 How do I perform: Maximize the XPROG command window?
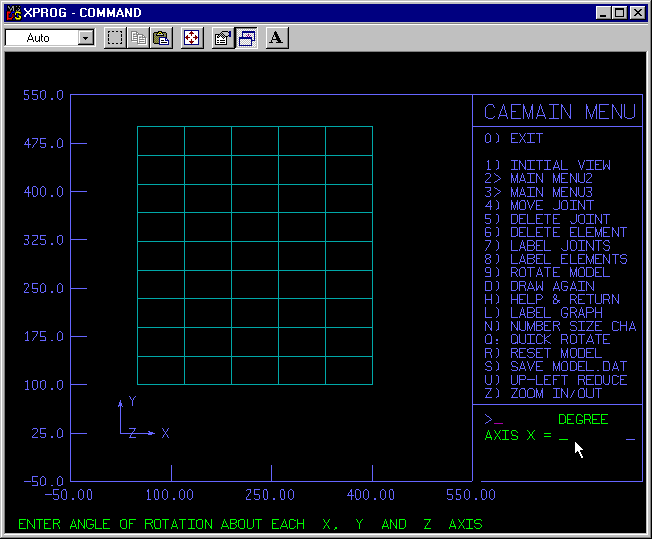coord(619,13)
